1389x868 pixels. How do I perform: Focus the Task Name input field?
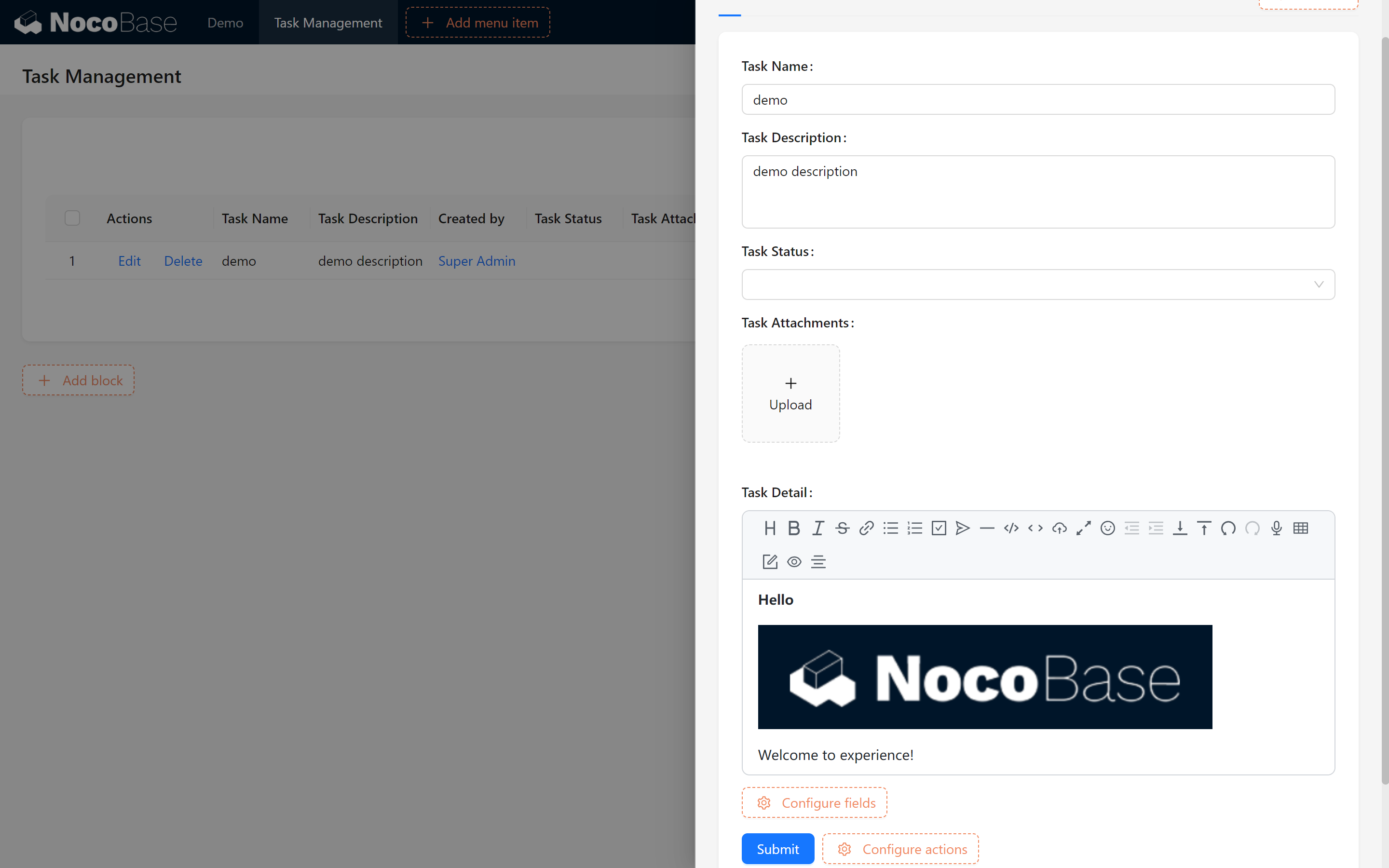point(1038,99)
